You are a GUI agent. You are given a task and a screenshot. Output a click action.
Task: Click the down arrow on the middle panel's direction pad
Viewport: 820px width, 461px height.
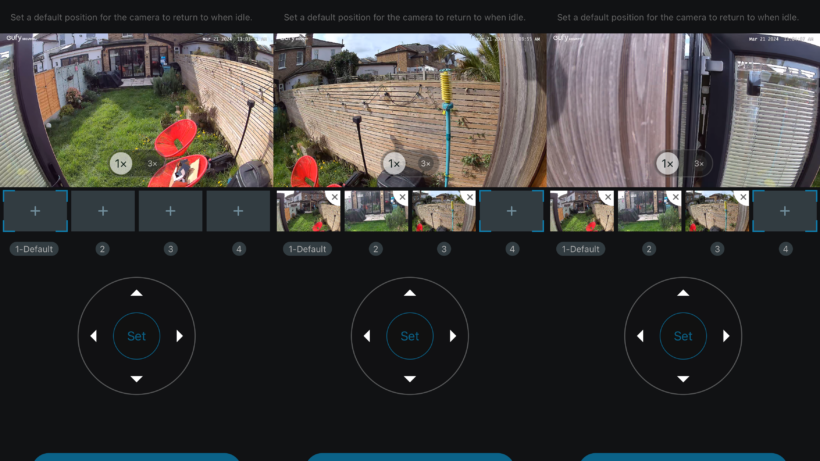(410, 379)
